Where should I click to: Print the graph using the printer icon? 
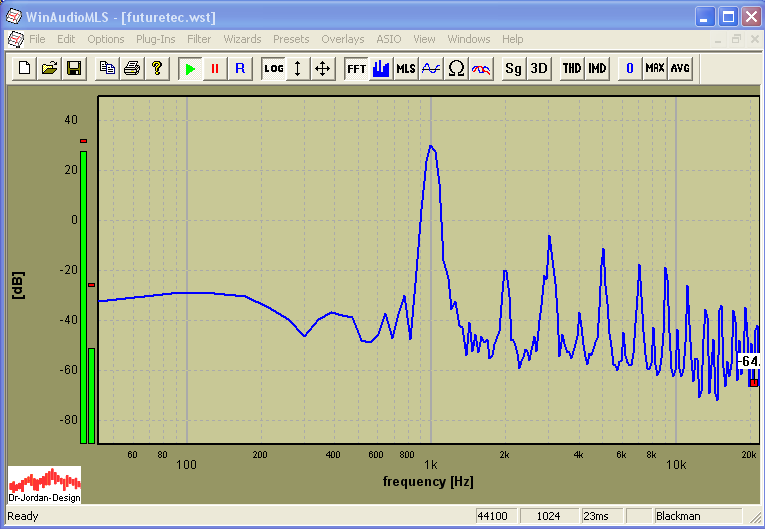132,68
